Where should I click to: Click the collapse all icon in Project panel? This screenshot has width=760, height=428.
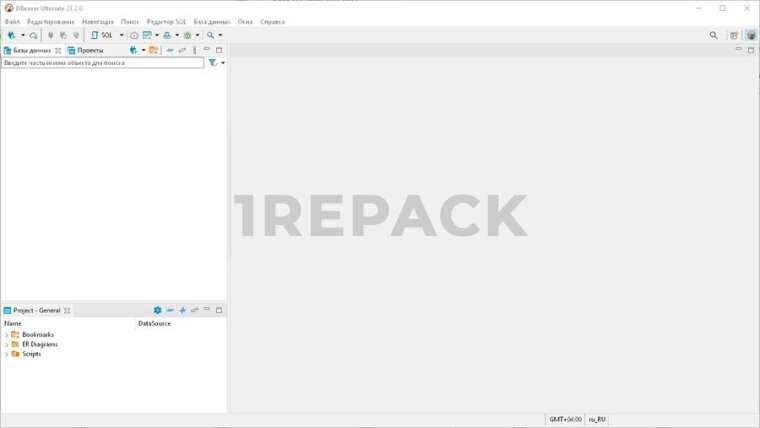click(170, 310)
